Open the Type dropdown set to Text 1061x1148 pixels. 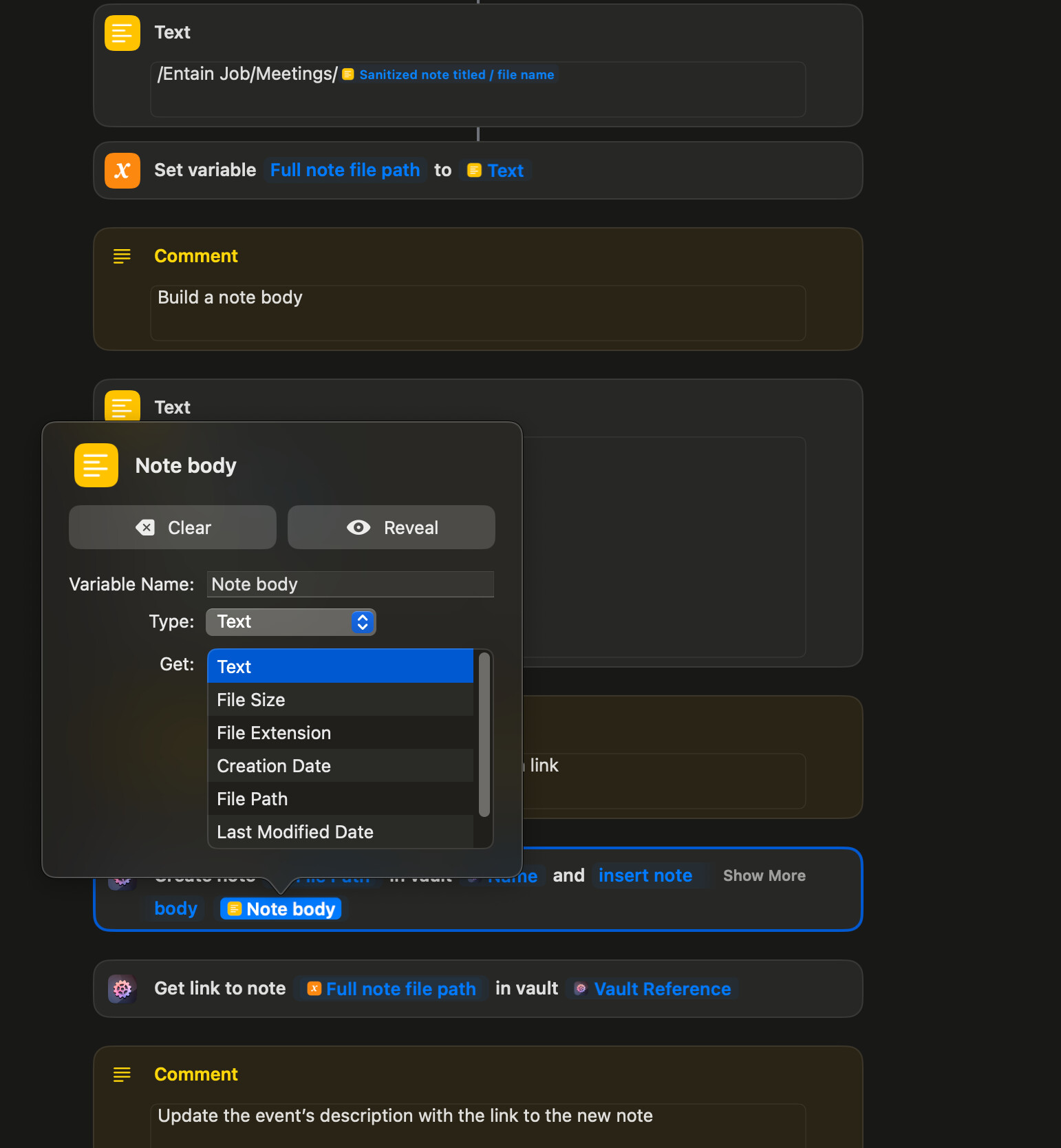pos(290,622)
